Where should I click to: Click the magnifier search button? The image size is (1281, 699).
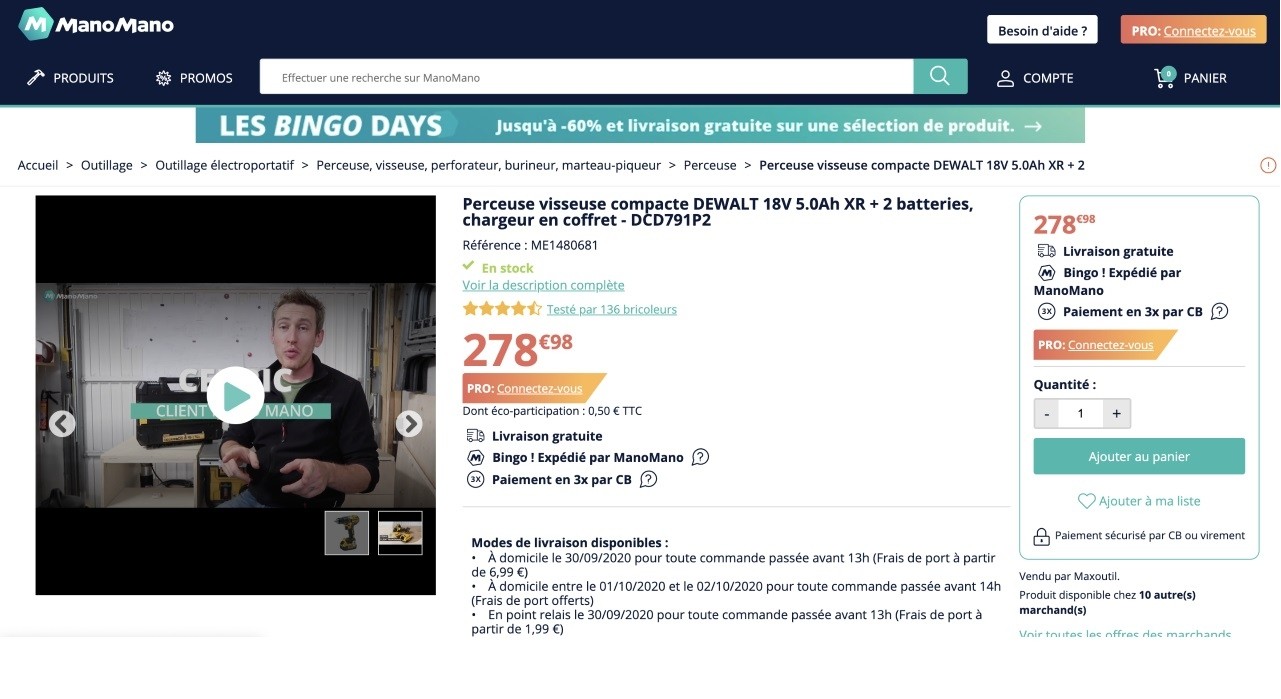pos(940,77)
